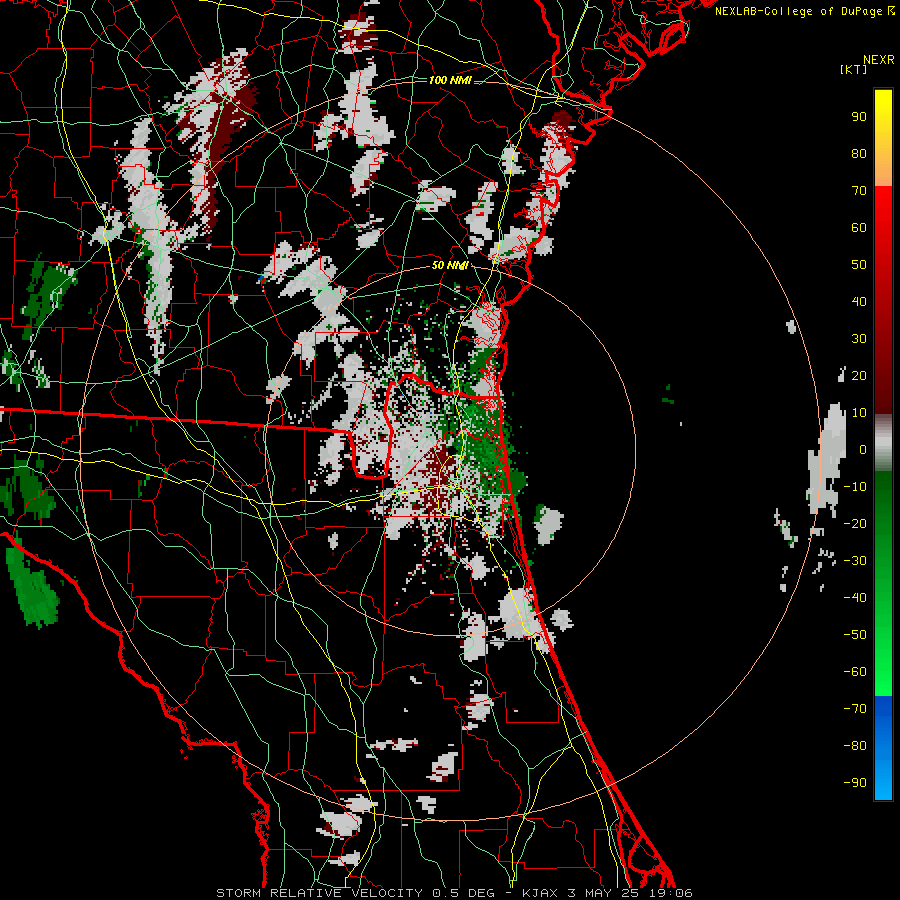The image size is (900, 900).
Task: Click the 60 value on the velocity scale
Action: tap(859, 228)
